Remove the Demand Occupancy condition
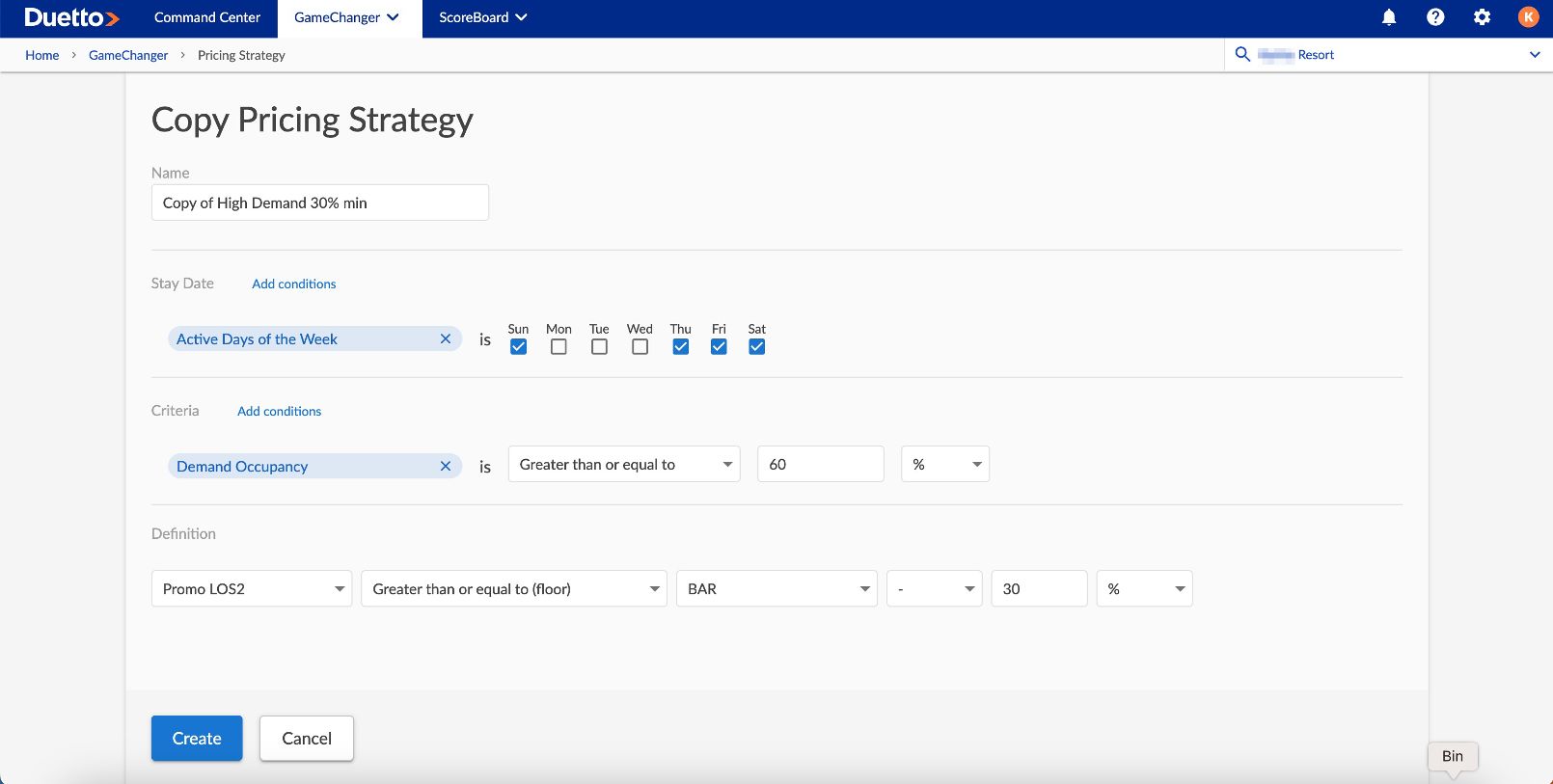Viewport: 1553px width, 784px height. point(446,467)
